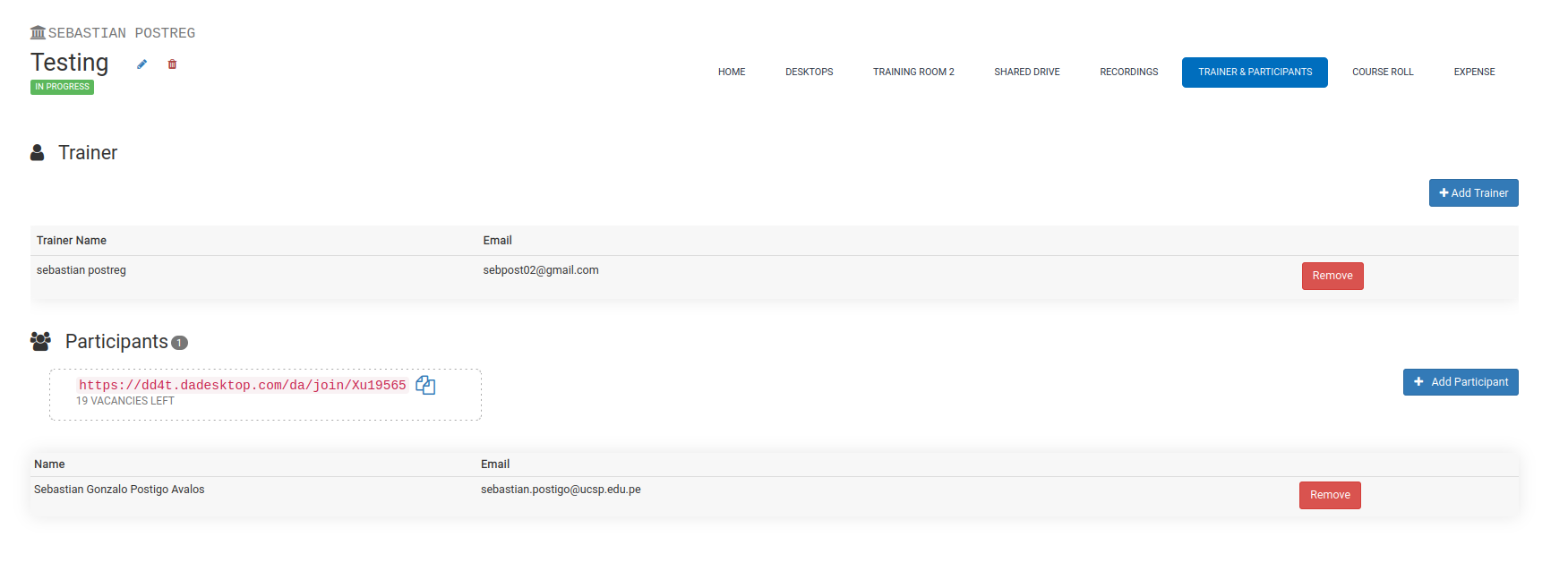
Task: Click the red trash delete icon
Action: pos(172,64)
